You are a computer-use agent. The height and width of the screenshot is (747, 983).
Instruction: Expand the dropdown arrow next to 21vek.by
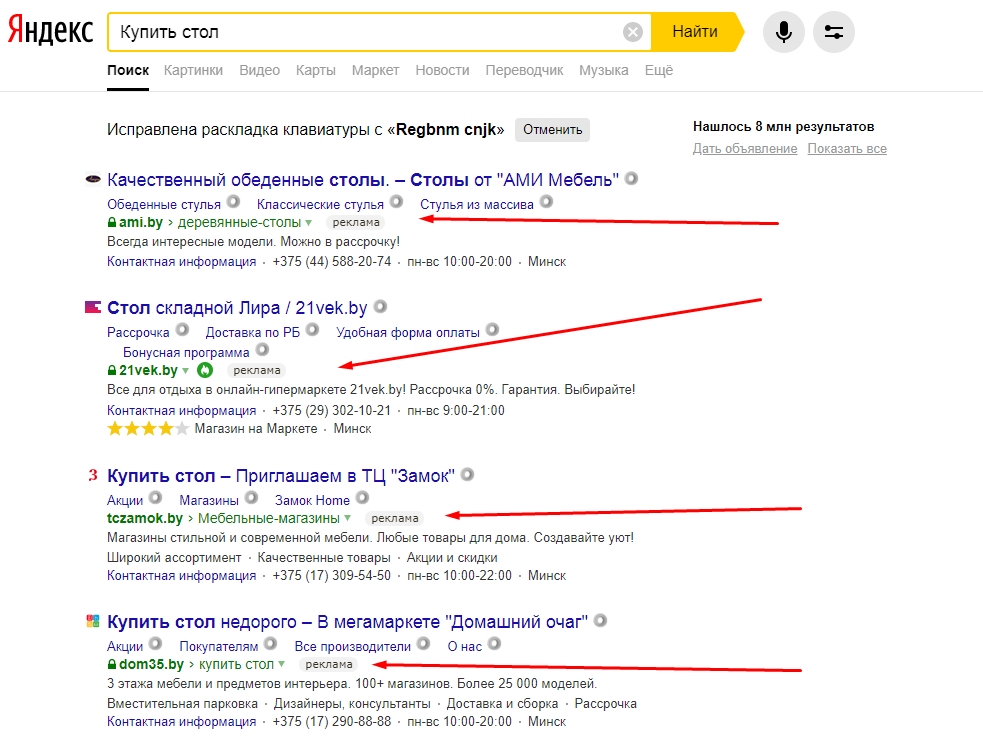[185, 370]
